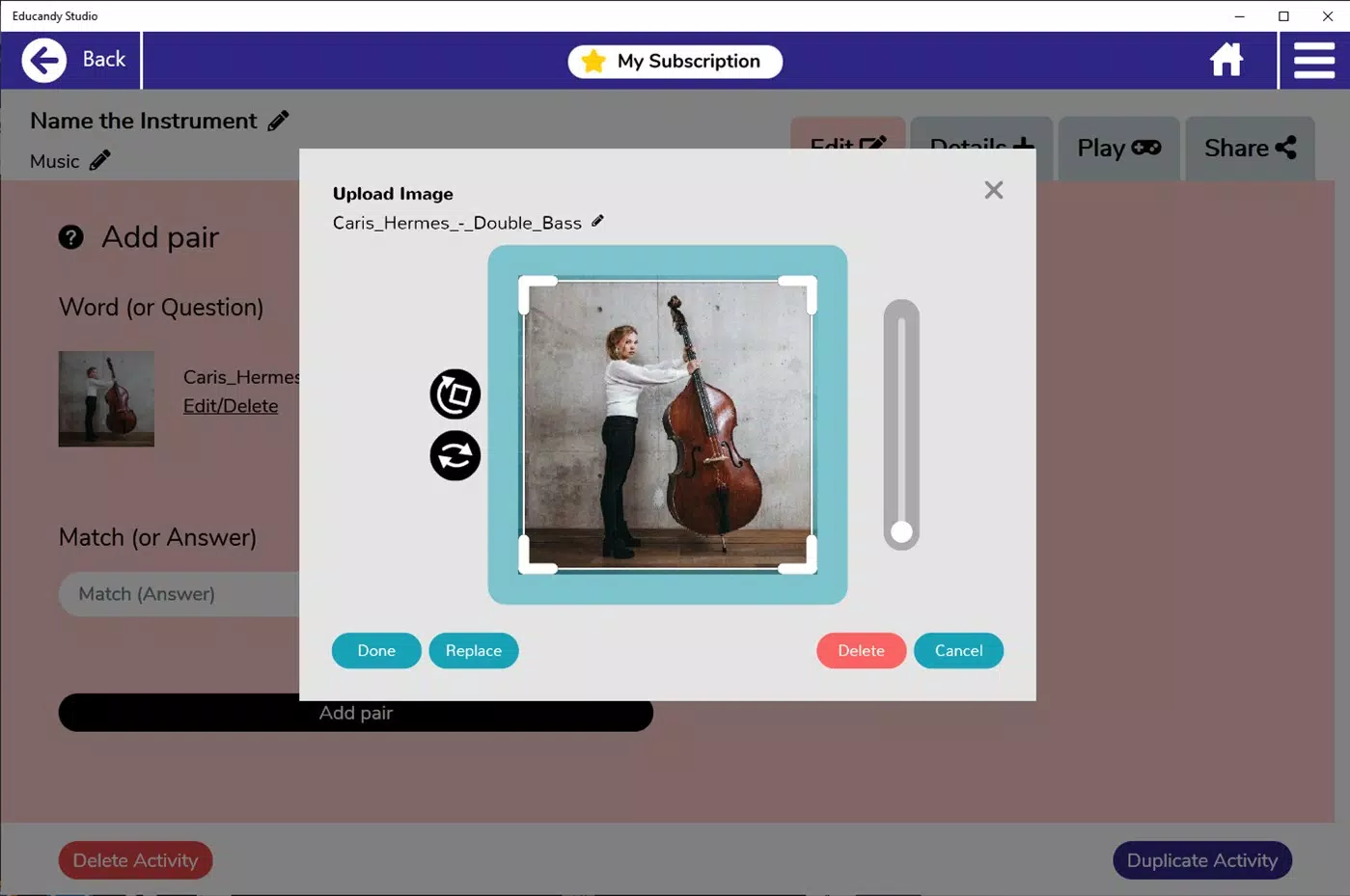Replace the uploaded image

(473, 650)
